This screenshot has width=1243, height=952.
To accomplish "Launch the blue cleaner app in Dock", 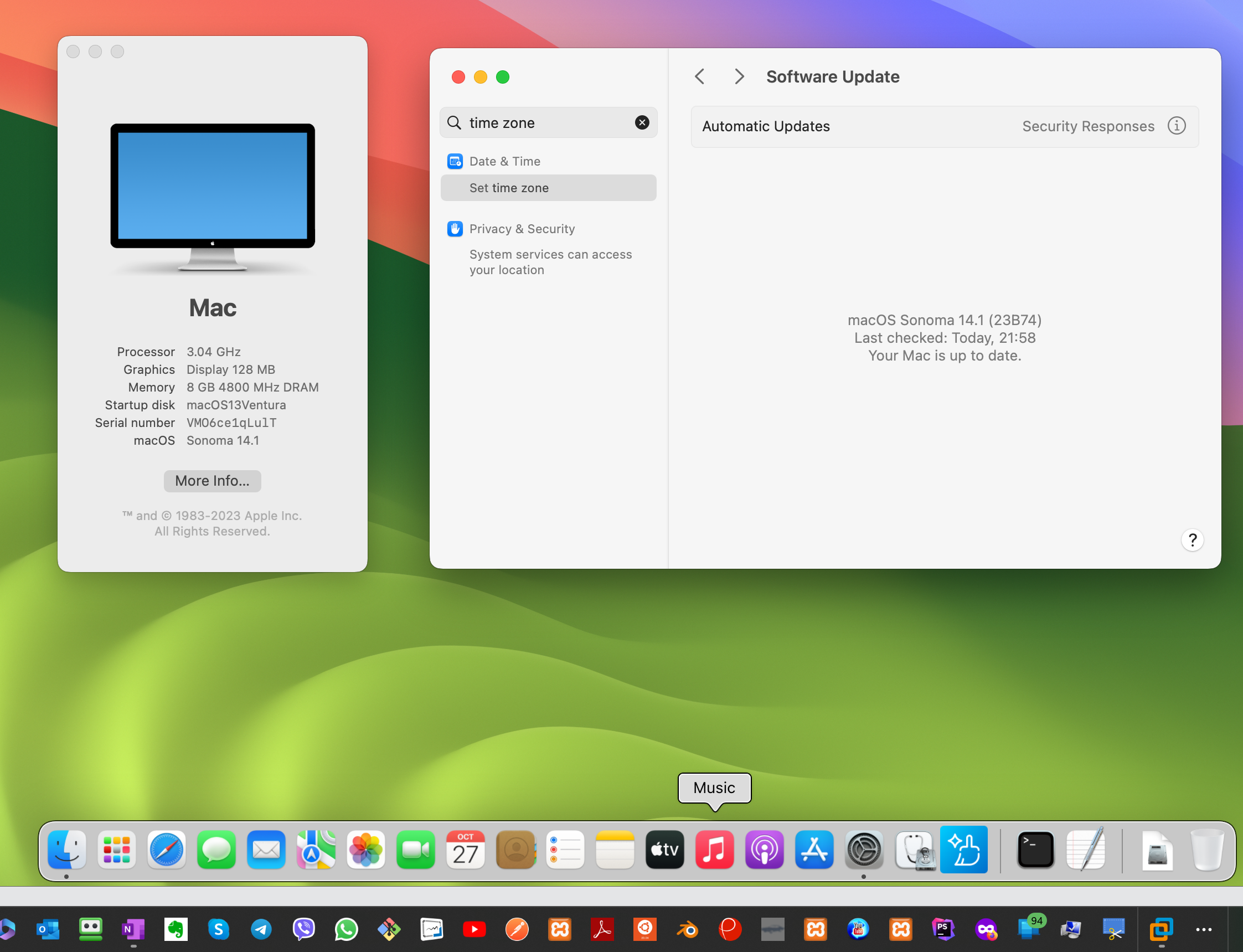I will tap(965, 850).
